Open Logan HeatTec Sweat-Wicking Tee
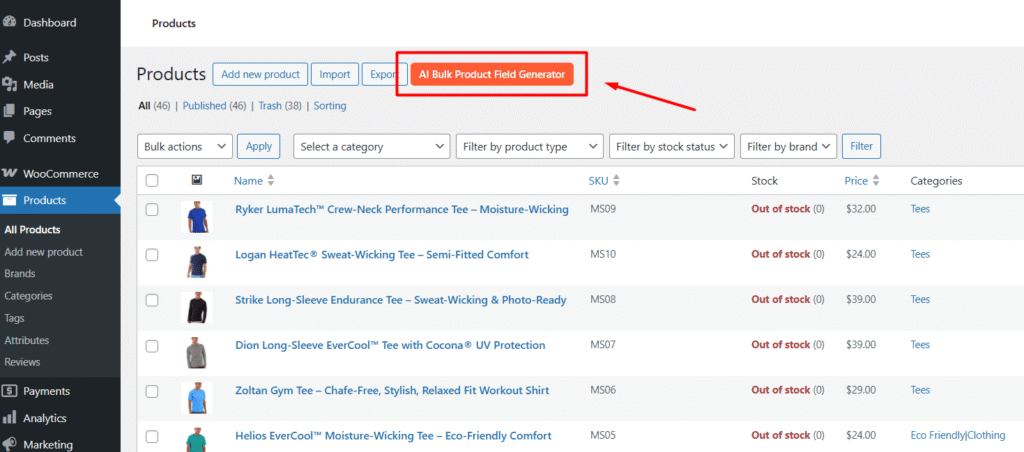Viewport: 1024px width, 452px height. pyautogui.click(x=381, y=255)
